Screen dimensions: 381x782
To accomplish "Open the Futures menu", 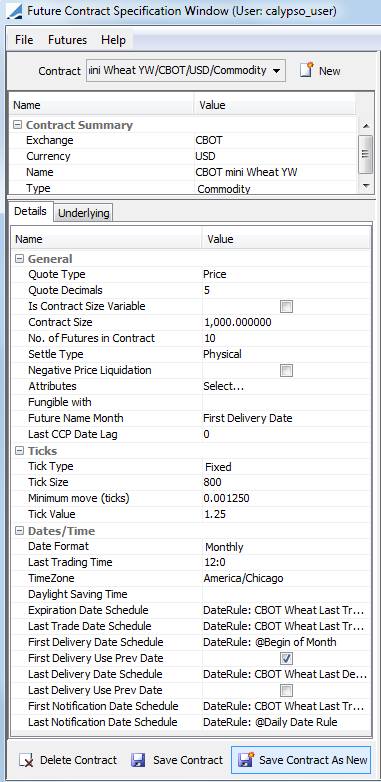I will [67, 40].
